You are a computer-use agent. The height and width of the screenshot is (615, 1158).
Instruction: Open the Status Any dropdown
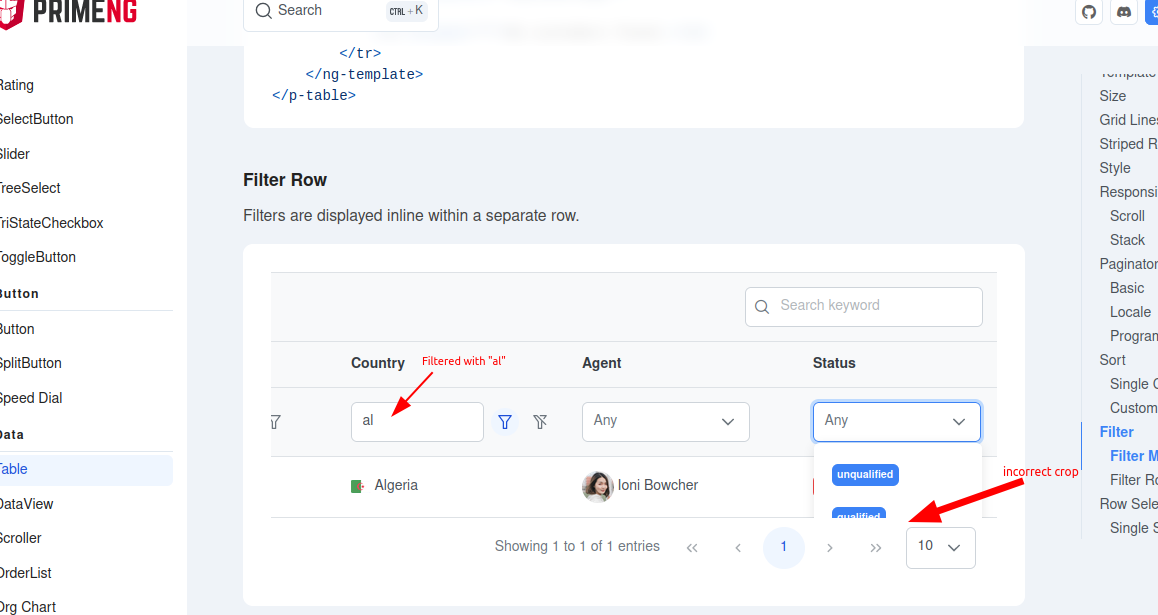click(x=896, y=421)
